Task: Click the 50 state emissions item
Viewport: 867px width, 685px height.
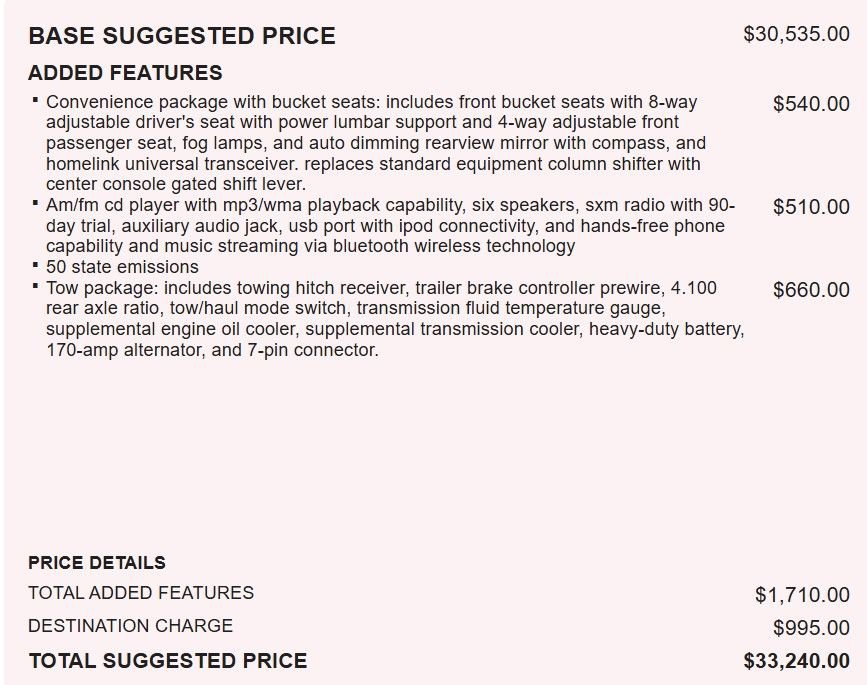Action: tap(122, 267)
